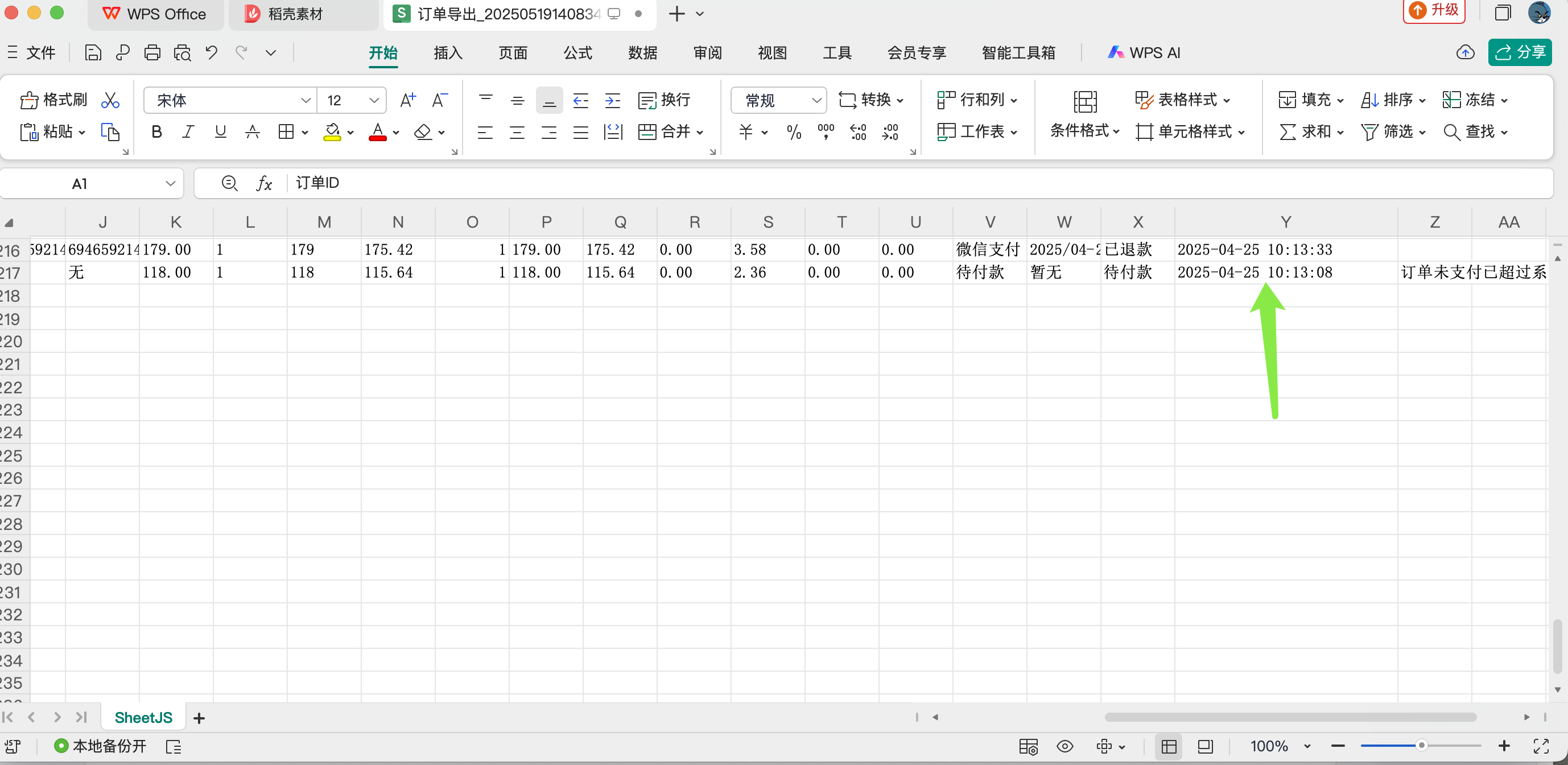Click the Cut scissors icon
The height and width of the screenshot is (765, 1568).
click(x=110, y=100)
